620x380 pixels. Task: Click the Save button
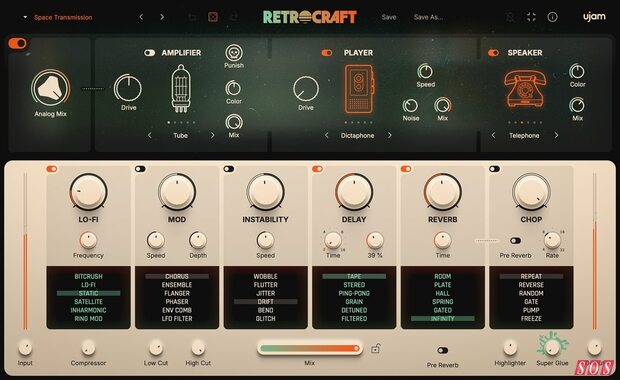tap(389, 17)
